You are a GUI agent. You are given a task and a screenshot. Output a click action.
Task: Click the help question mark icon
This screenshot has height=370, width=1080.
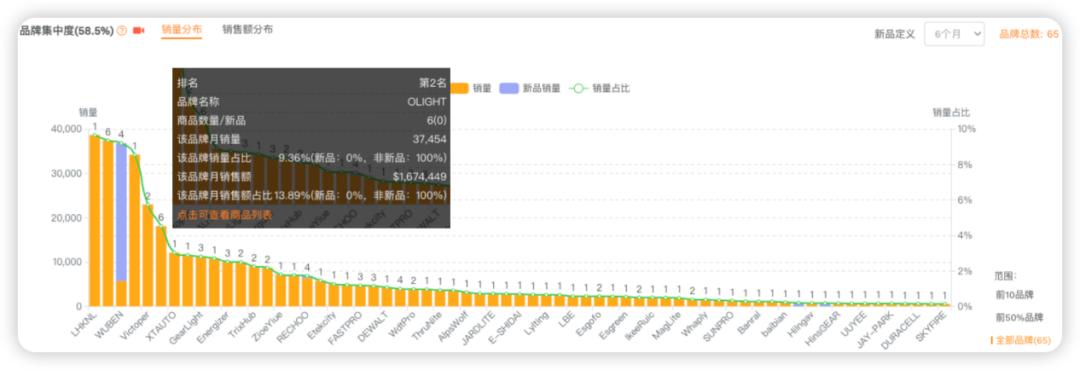tap(122, 31)
